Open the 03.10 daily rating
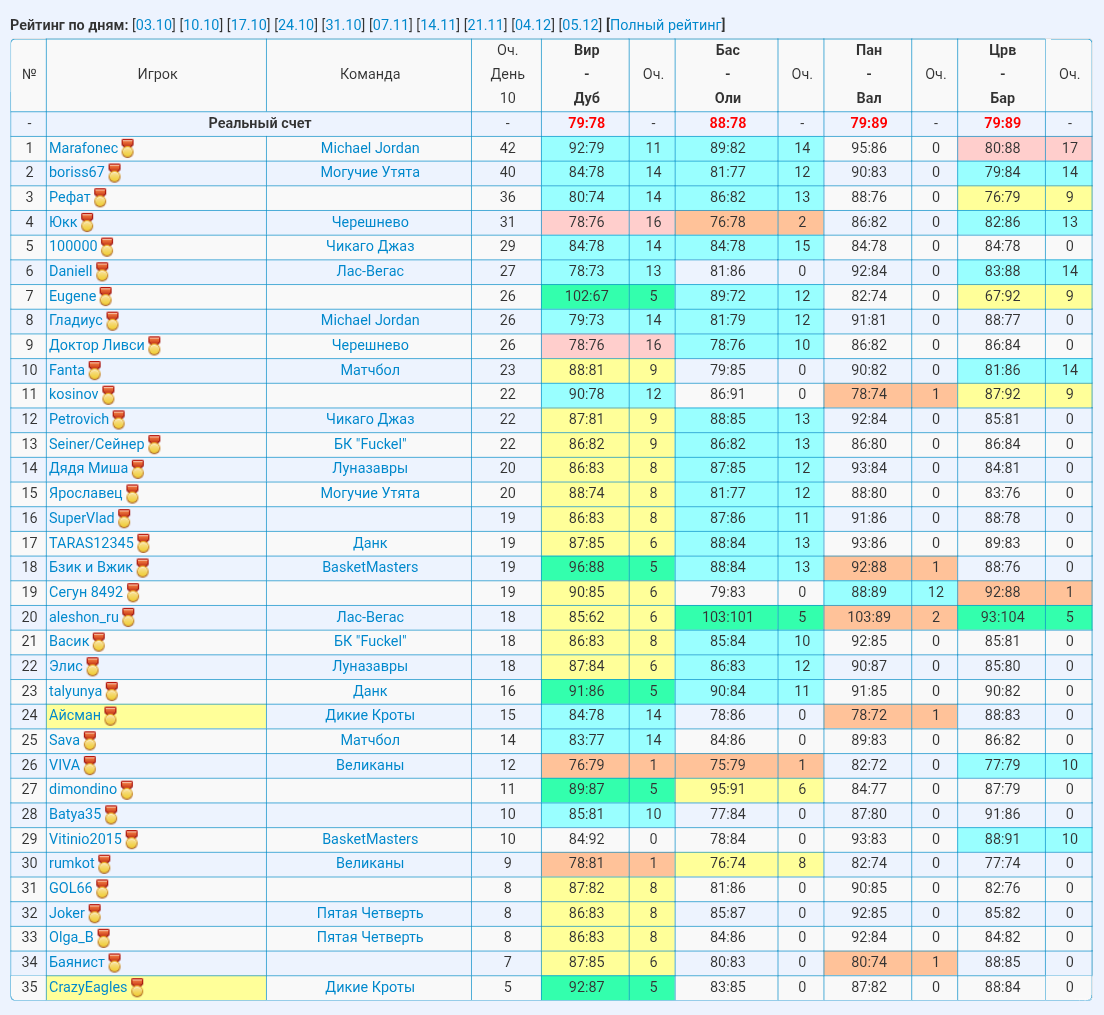This screenshot has height=1015, width=1104. (x=153, y=25)
